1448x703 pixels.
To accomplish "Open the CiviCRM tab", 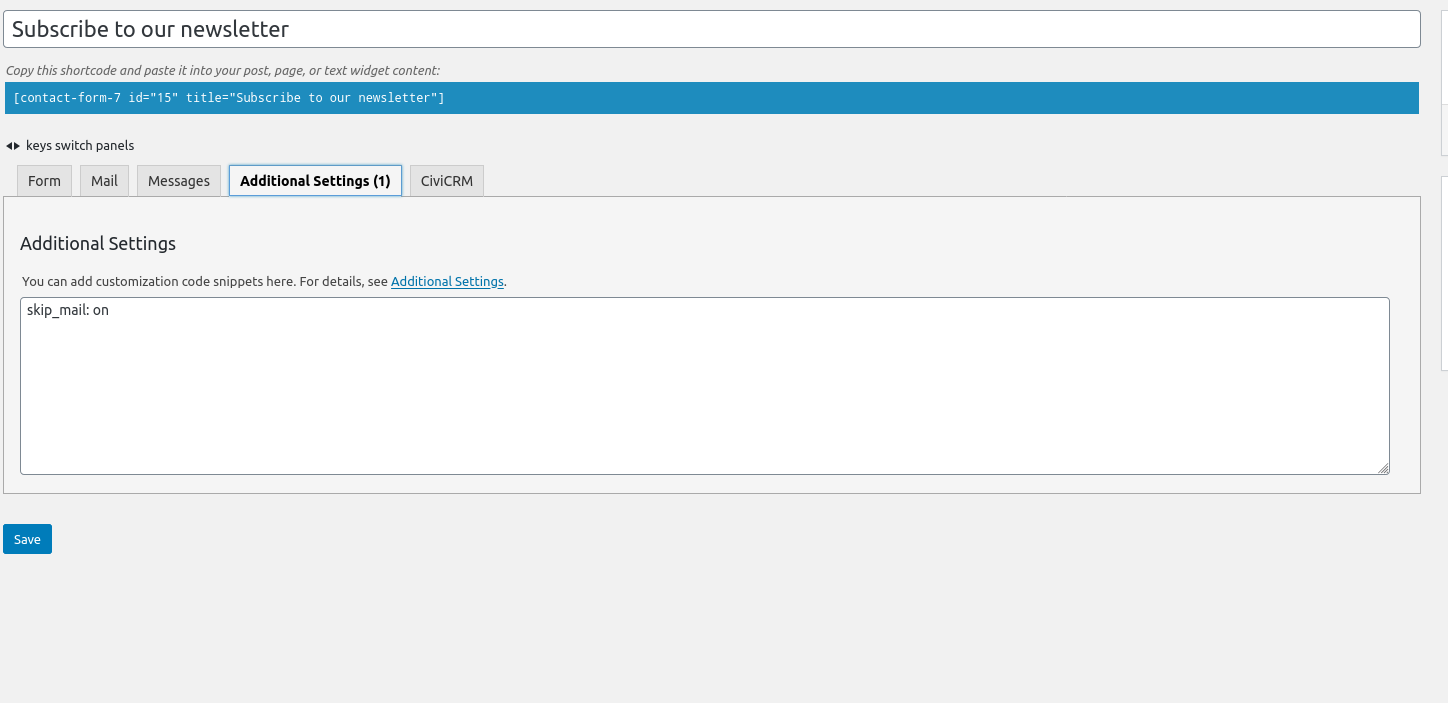I will coord(447,181).
